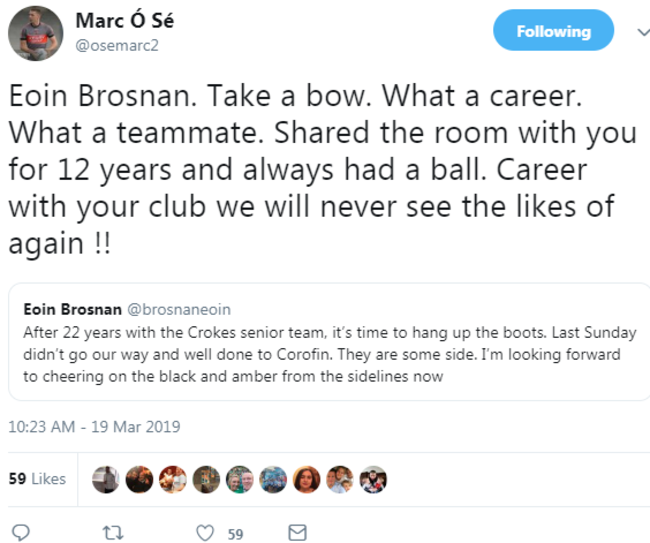The height and width of the screenshot is (543, 650).
Task: Like the tweet with the heart icon
Action: click(205, 532)
